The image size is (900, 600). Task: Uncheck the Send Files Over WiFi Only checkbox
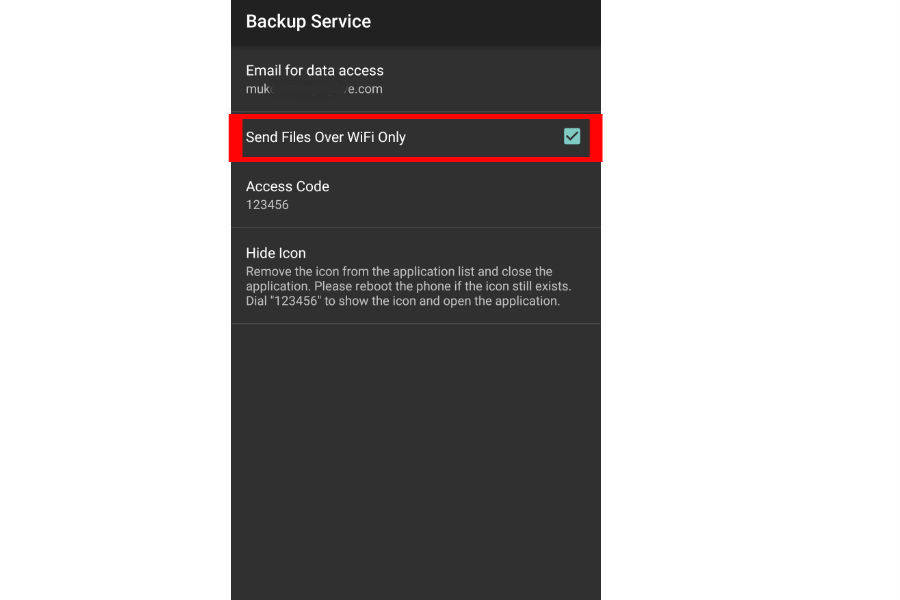571,136
